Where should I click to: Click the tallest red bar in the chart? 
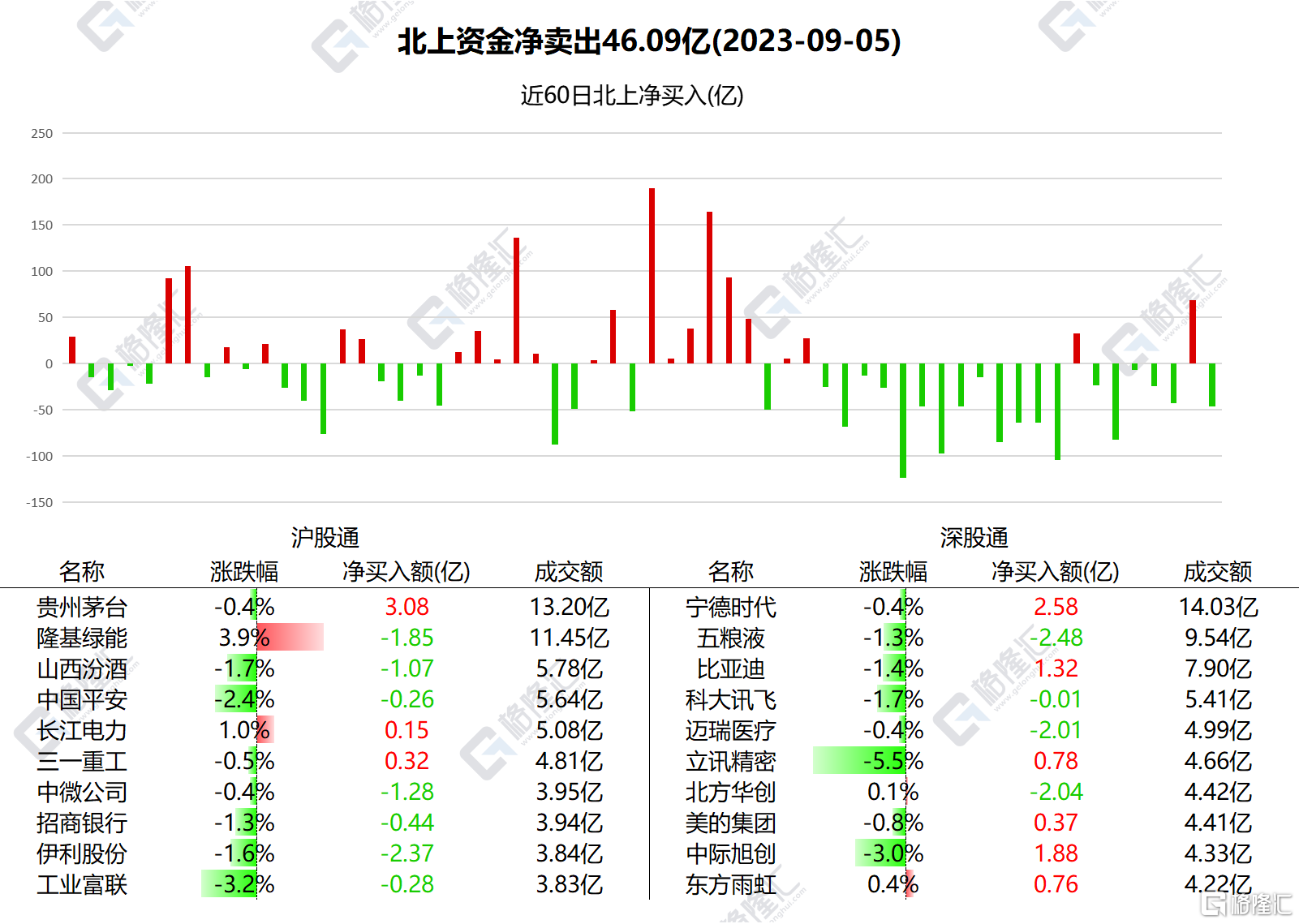(x=652, y=275)
